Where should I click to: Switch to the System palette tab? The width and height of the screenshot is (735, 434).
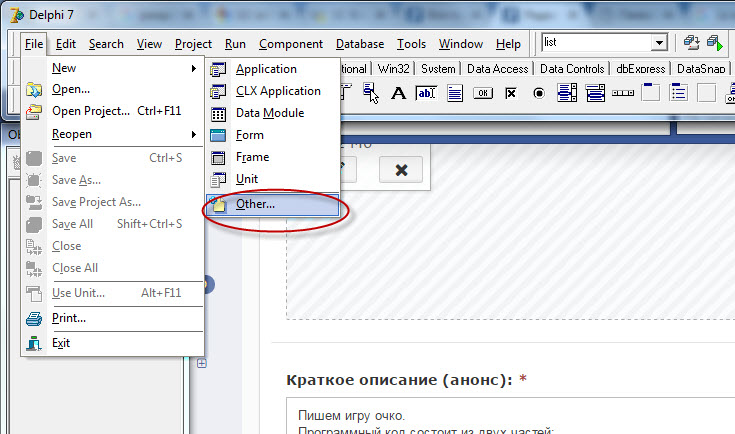(x=438, y=69)
